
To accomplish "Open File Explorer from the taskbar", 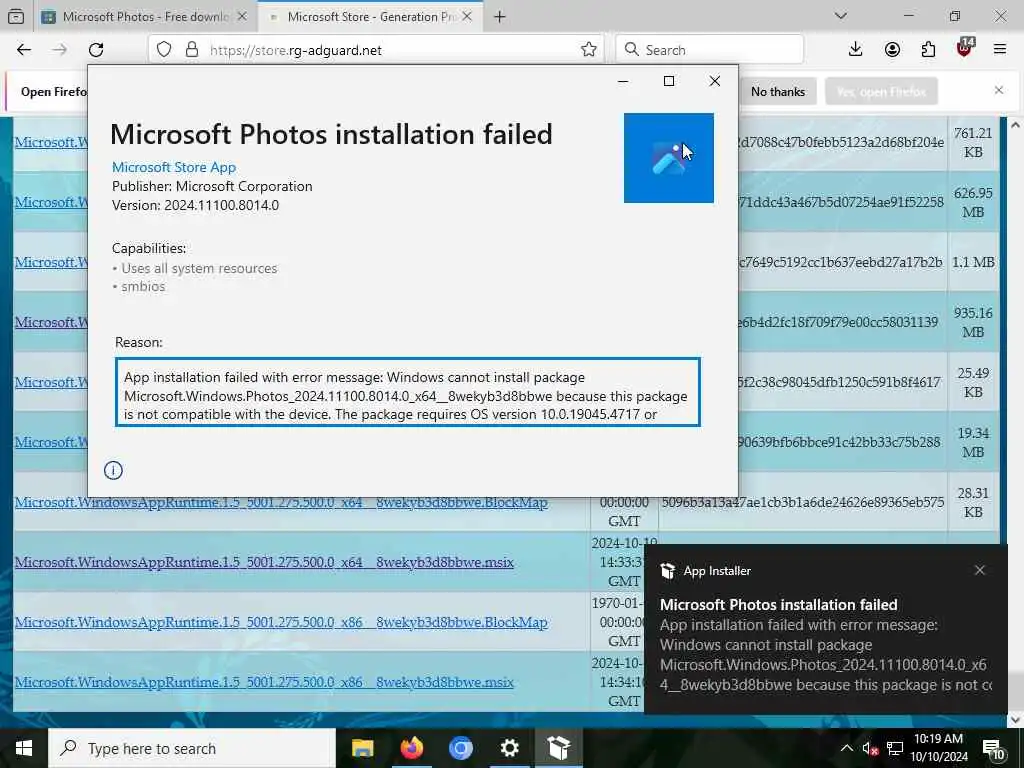I will (x=362, y=748).
